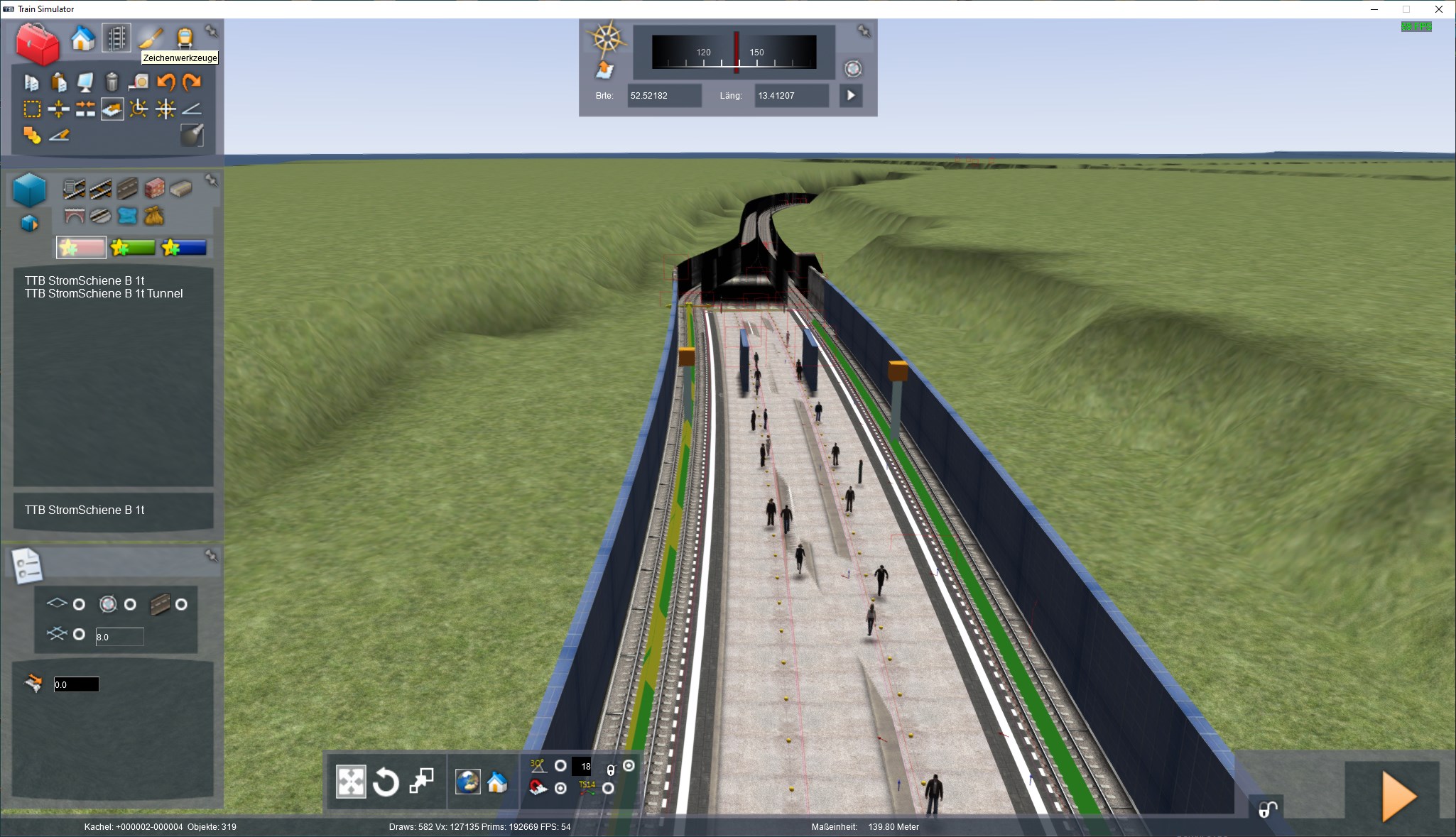
Task: Expand the navigation panel arrow button
Action: click(851, 95)
